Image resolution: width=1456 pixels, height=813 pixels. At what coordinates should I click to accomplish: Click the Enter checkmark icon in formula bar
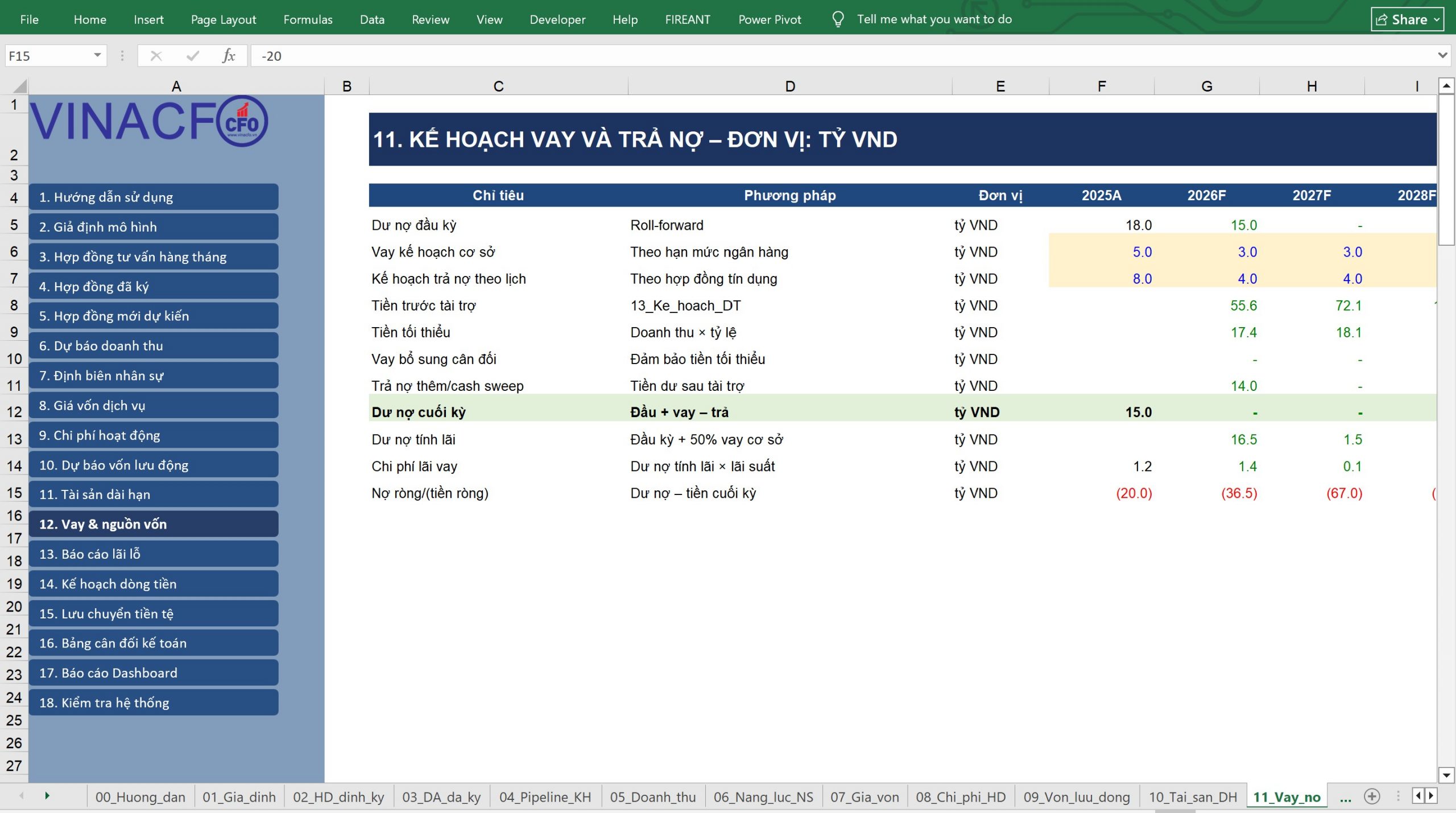pyautogui.click(x=193, y=56)
